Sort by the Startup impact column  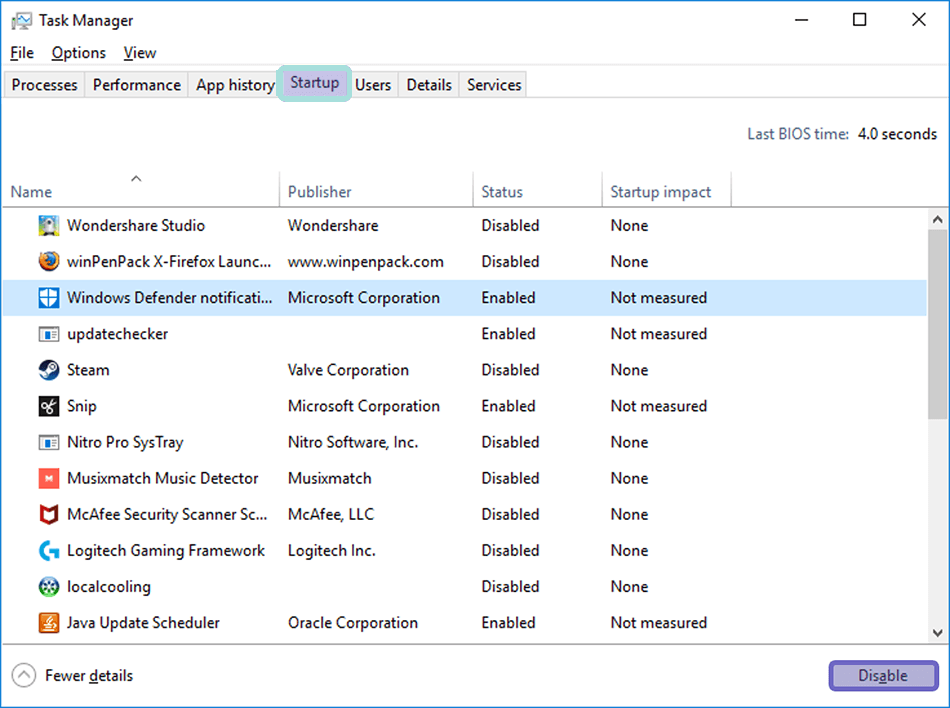(x=661, y=192)
